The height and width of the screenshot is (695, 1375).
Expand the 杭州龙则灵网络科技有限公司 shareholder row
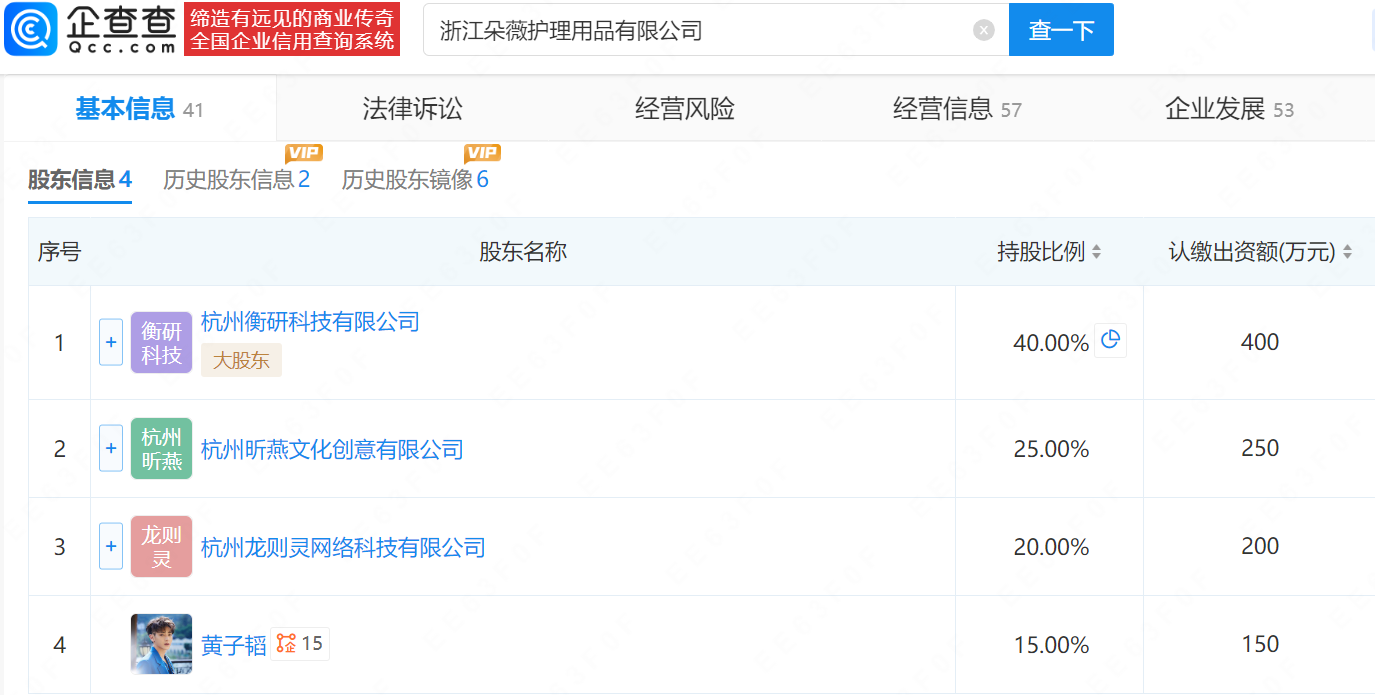(x=111, y=546)
